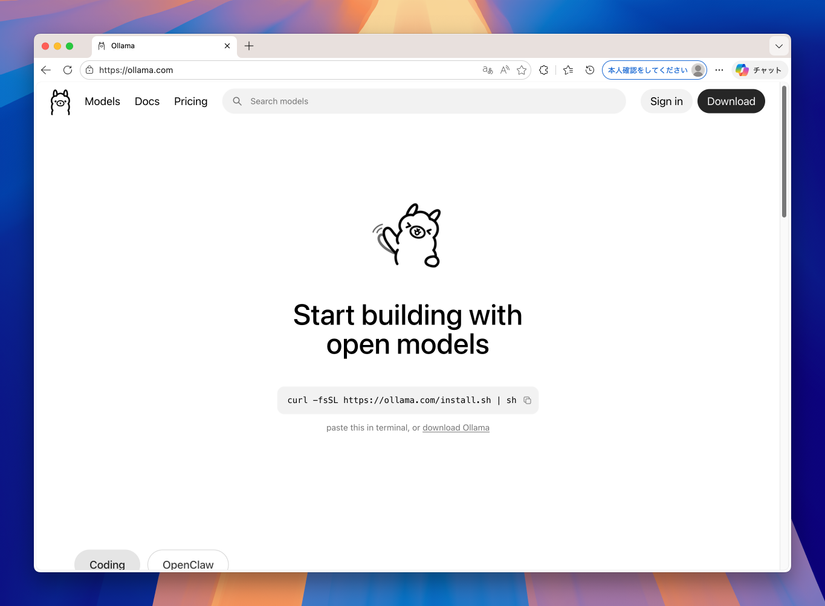Click the magnifier icon in the model search box

pyautogui.click(x=237, y=101)
